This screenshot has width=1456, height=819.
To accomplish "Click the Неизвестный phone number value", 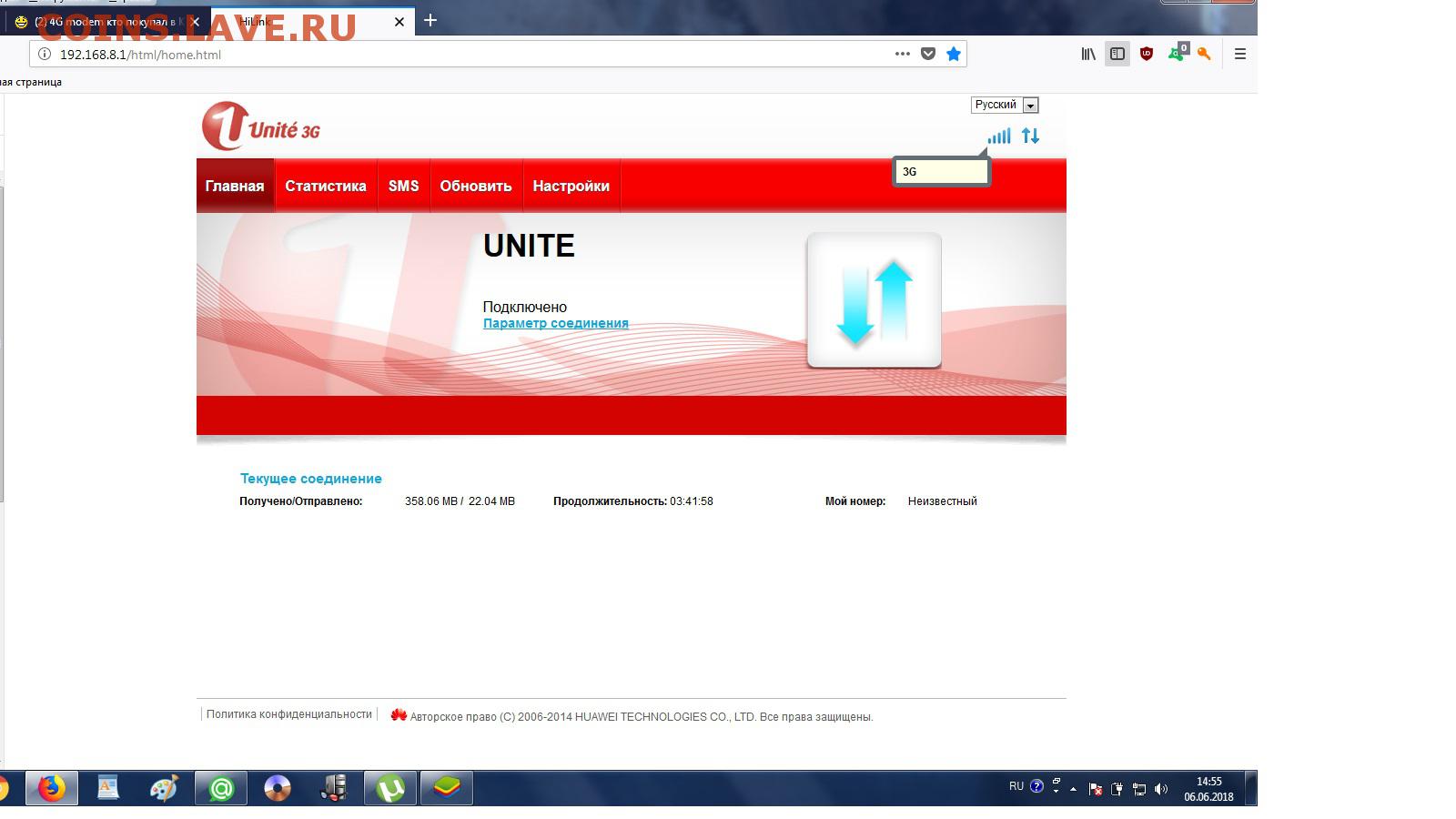I will (x=943, y=501).
